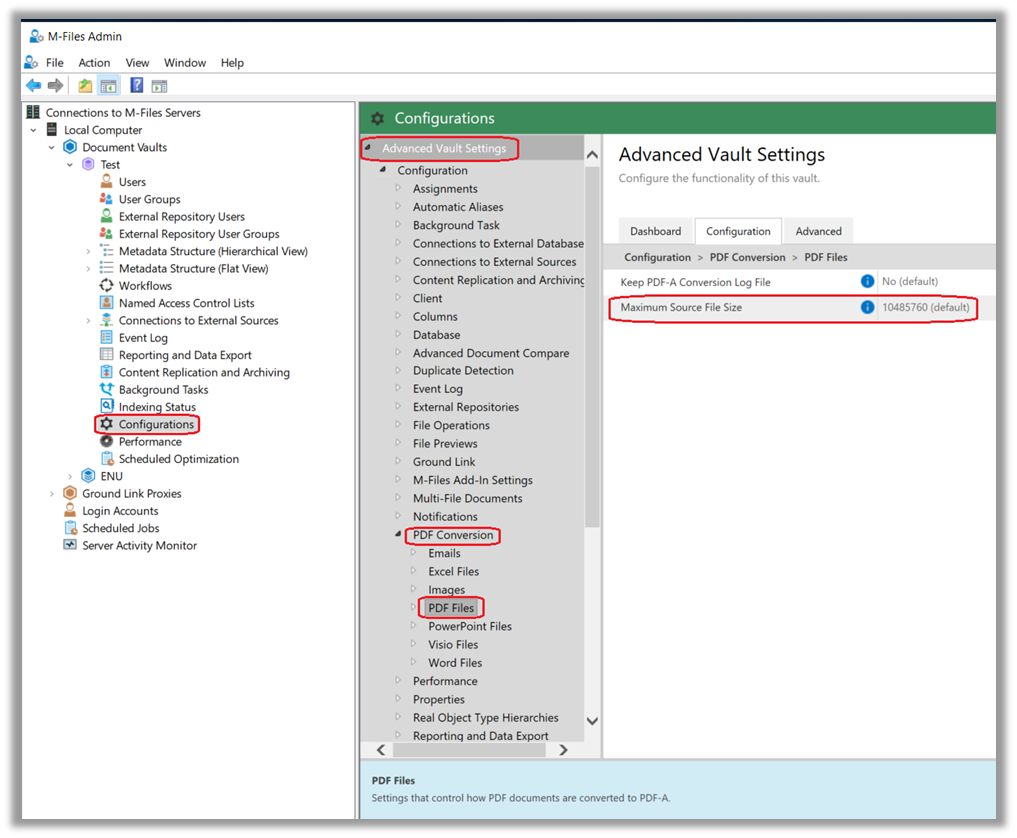Viewport: 1017px width, 838px height.
Task: Open the Help menu
Action: coord(232,63)
